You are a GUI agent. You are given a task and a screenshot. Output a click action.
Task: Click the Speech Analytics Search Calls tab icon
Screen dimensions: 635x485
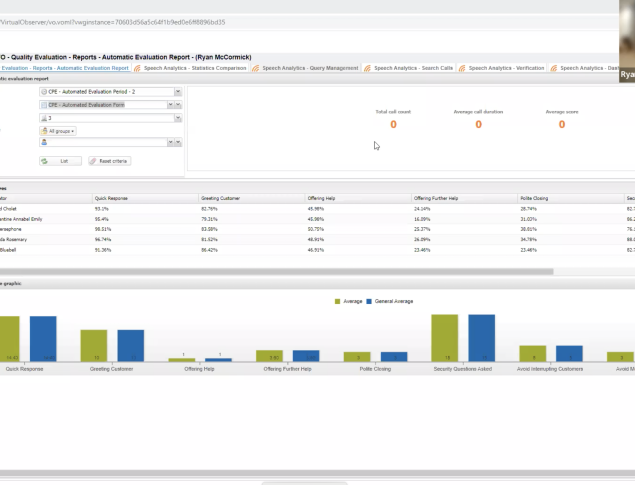(x=367, y=68)
